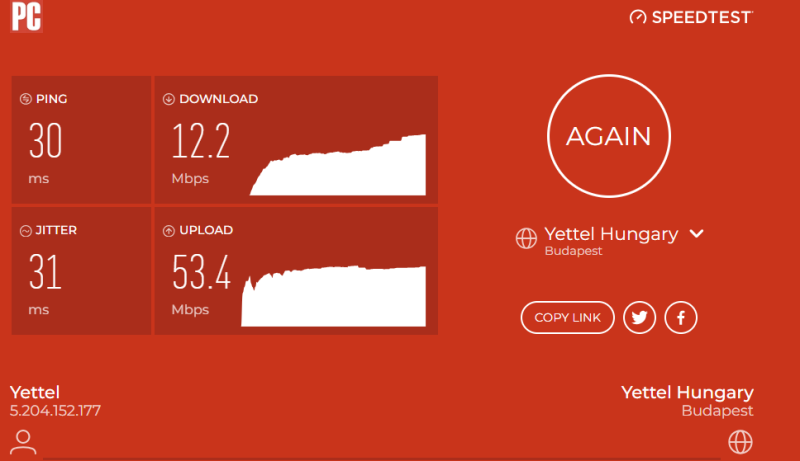Share result via Facebook icon
The width and height of the screenshot is (800, 461).
tap(681, 318)
